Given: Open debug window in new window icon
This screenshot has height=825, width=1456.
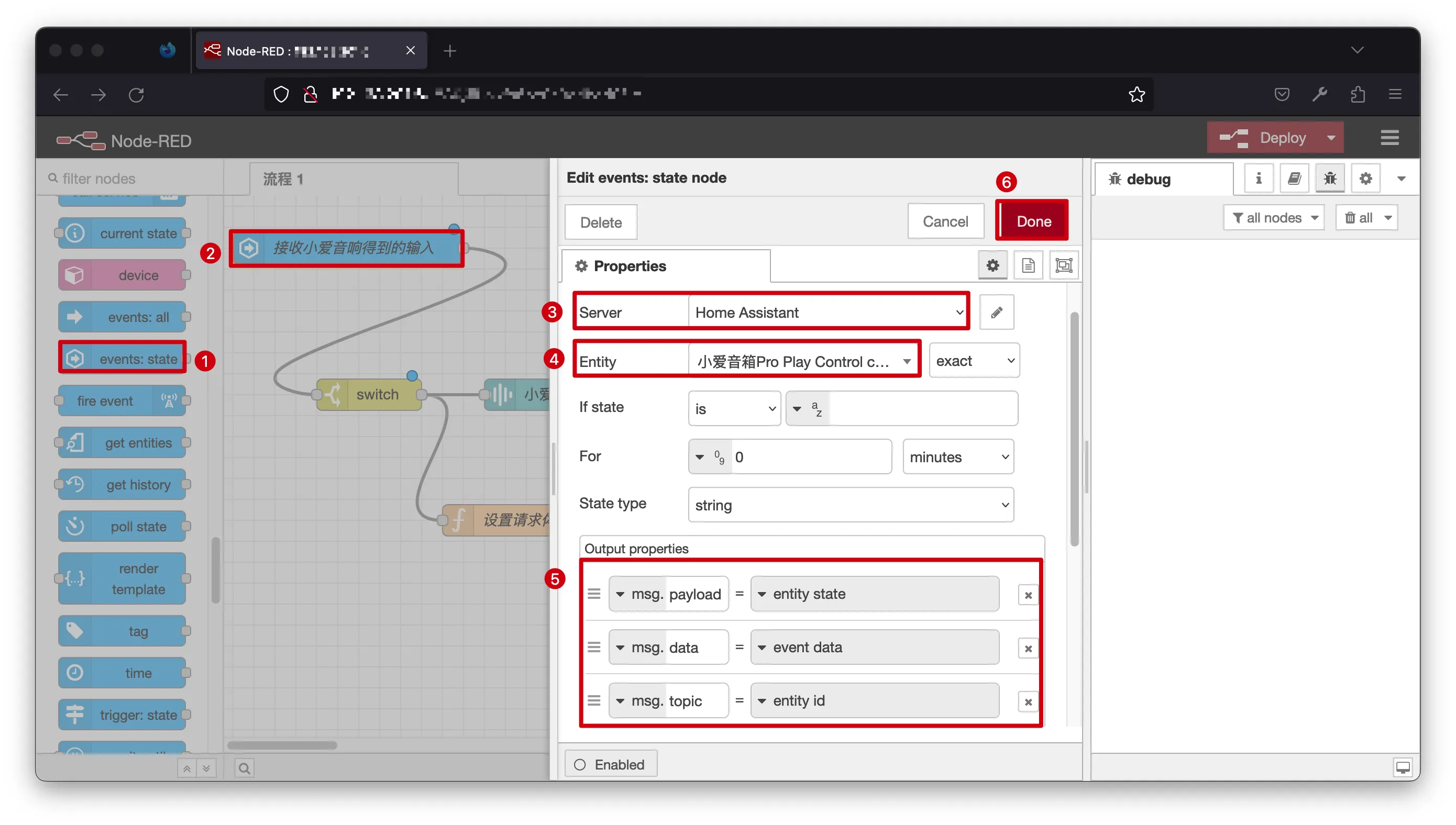Looking at the screenshot, I should pos(1403,768).
